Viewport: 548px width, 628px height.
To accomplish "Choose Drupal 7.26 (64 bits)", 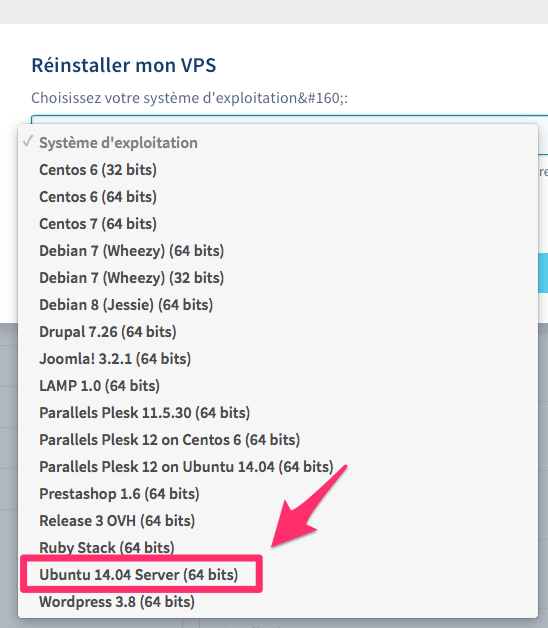I will click(x=278, y=332).
